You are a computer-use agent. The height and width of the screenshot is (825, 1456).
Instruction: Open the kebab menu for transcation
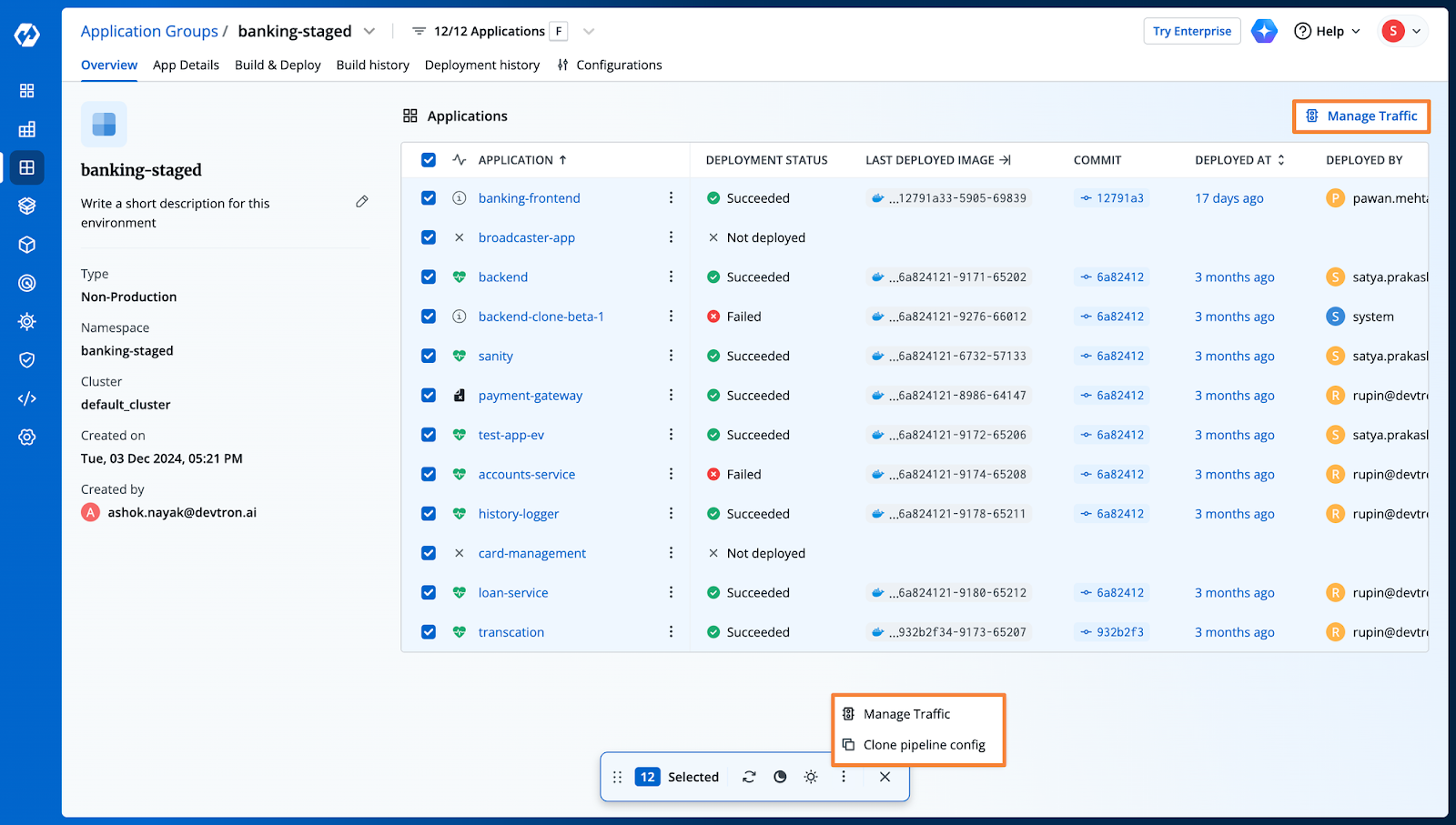click(671, 632)
